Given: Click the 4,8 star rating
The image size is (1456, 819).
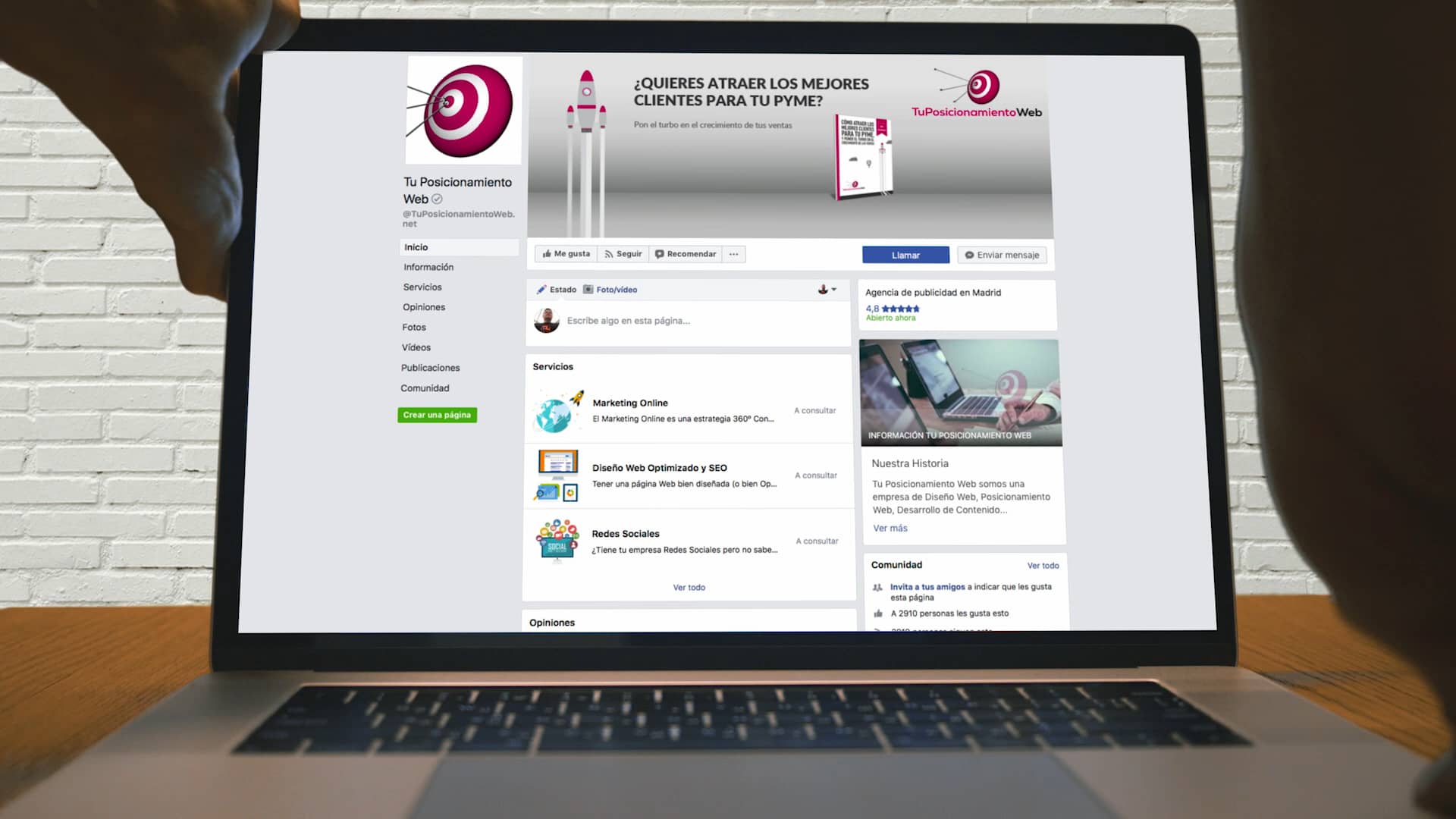Looking at the screenshot, I should tap(893, 309).
